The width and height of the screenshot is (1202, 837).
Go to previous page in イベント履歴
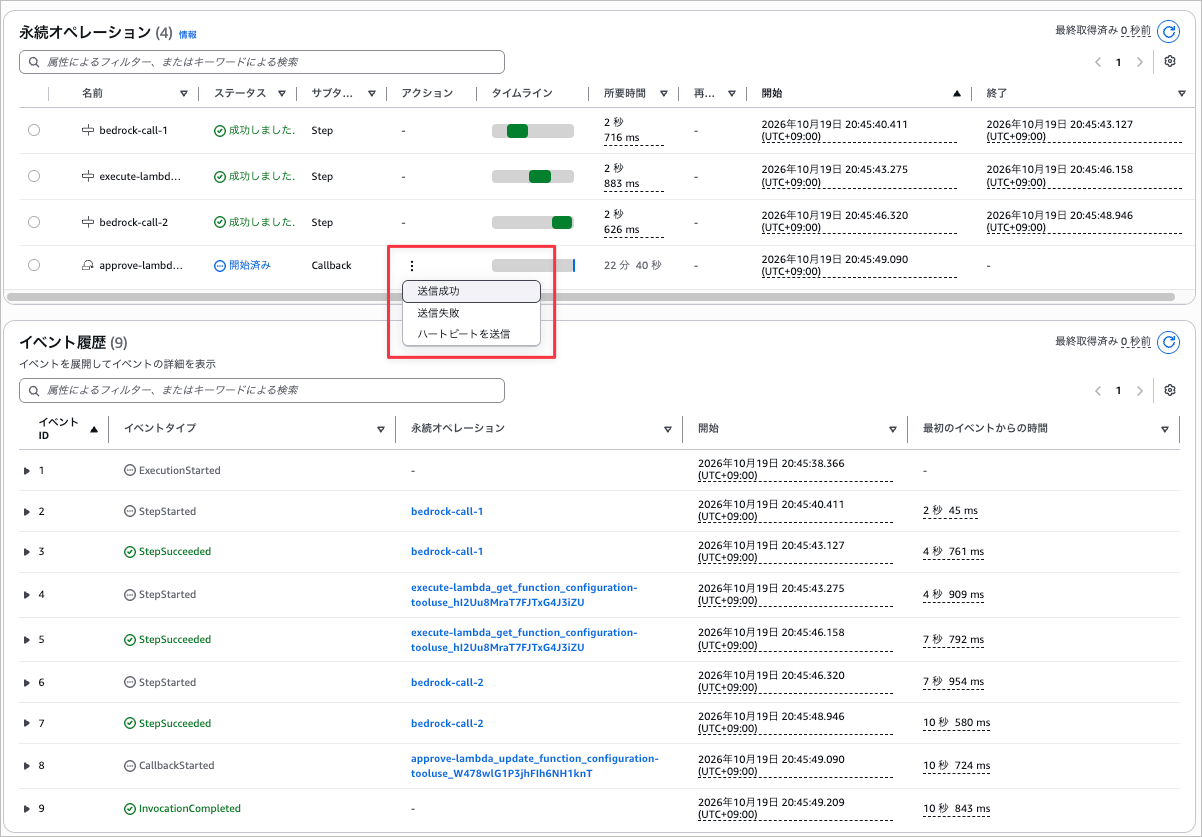tap(1098, 390)
